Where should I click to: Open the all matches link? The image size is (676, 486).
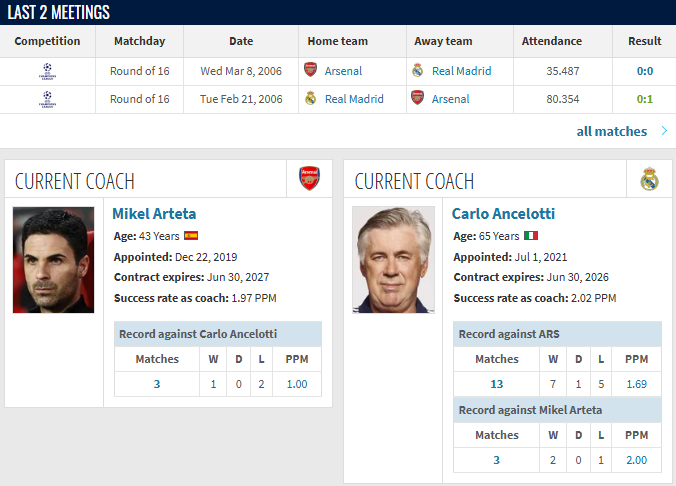pyautogui.click(x=611, y=131)
